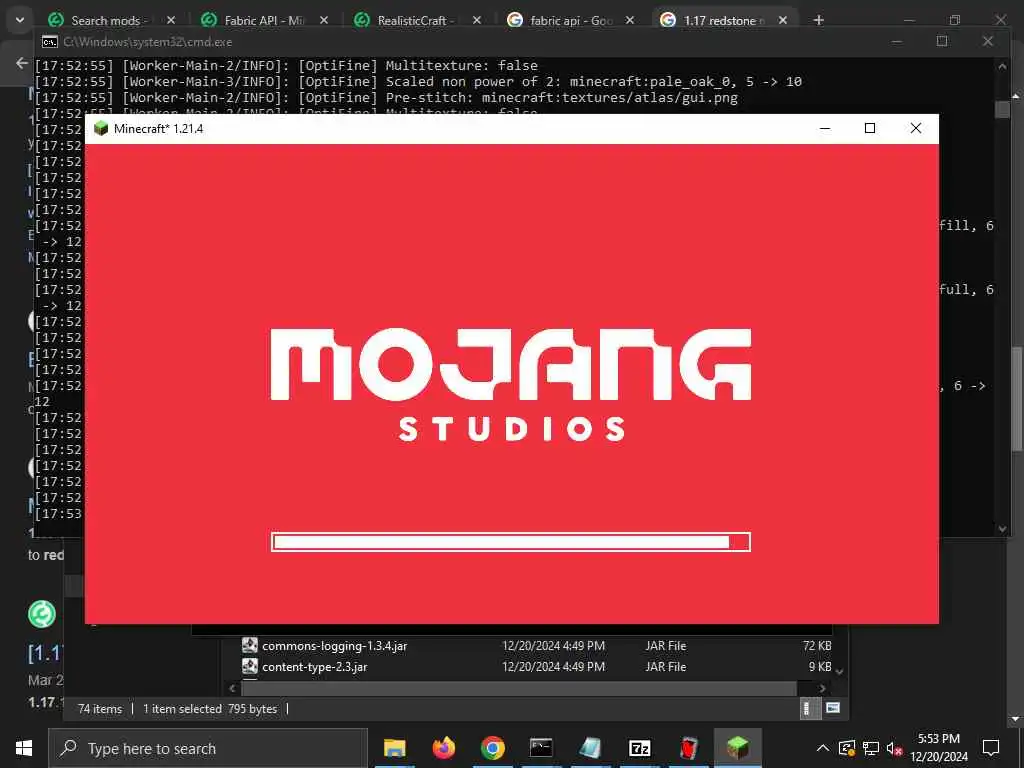Viewport: 1024px width, 768px height.
Task: Click the Minecraft window title icon
Action: [101, 128]
